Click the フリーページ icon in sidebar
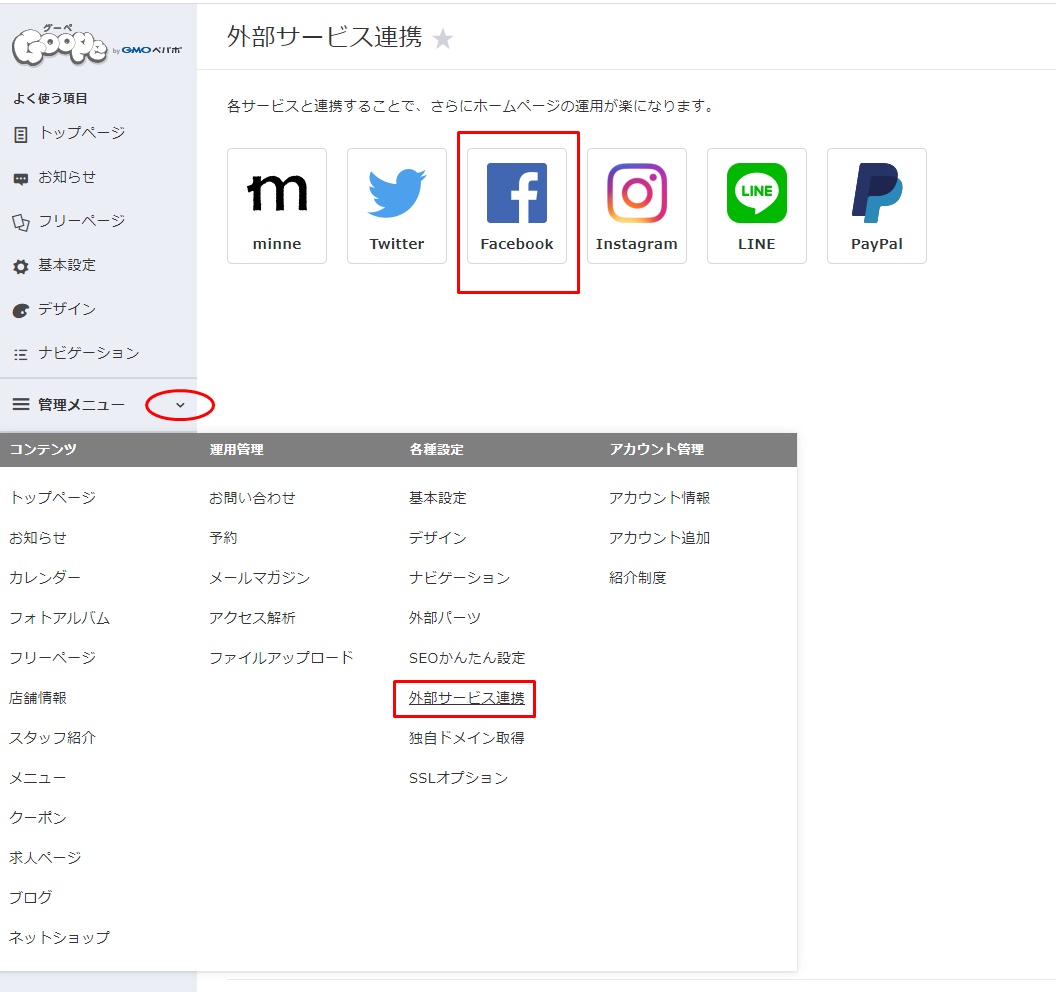This screenshot has width=1056, height=992. click(21, 223)
